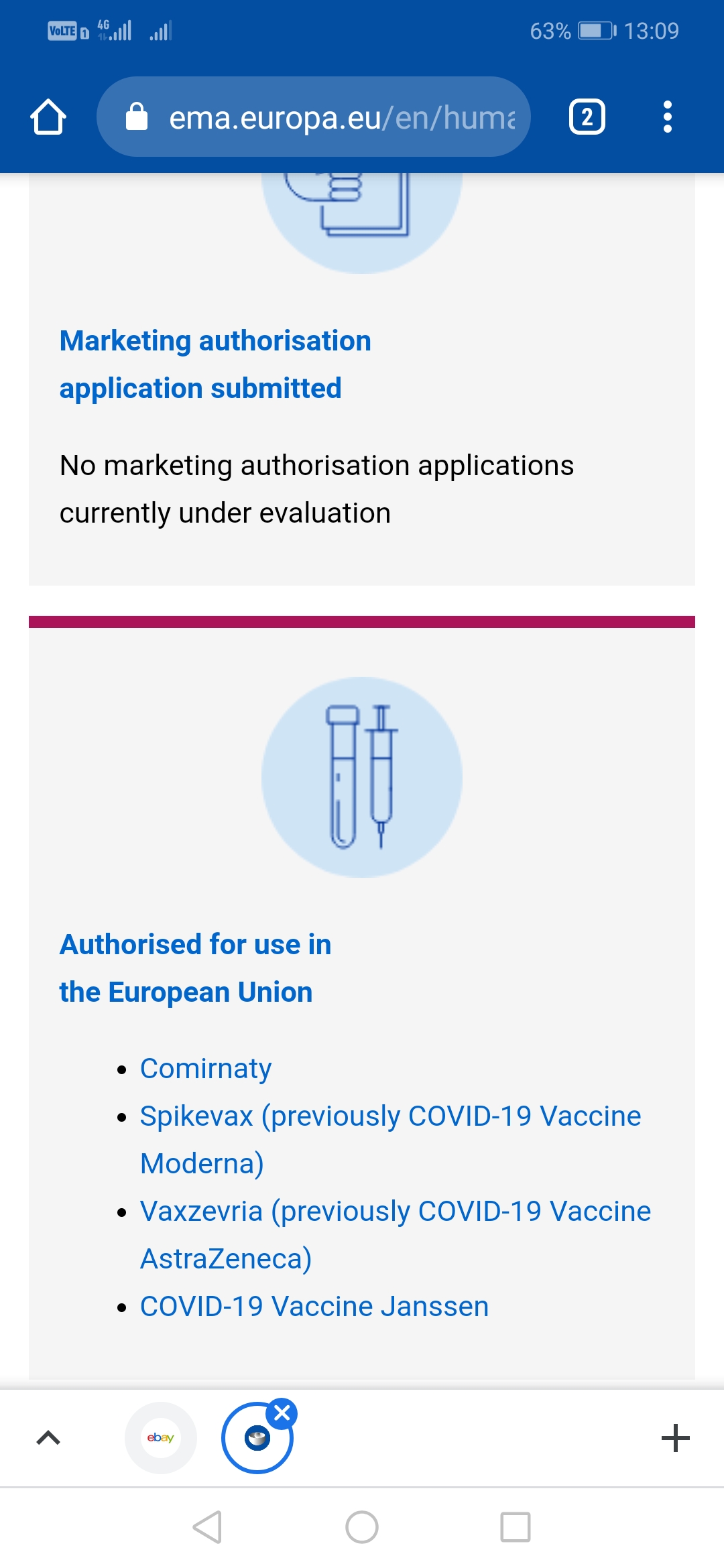The image size is (724, 1568).
Task: Open recent apps square button
Action: pyautogui.click(x=516, y=1527)
